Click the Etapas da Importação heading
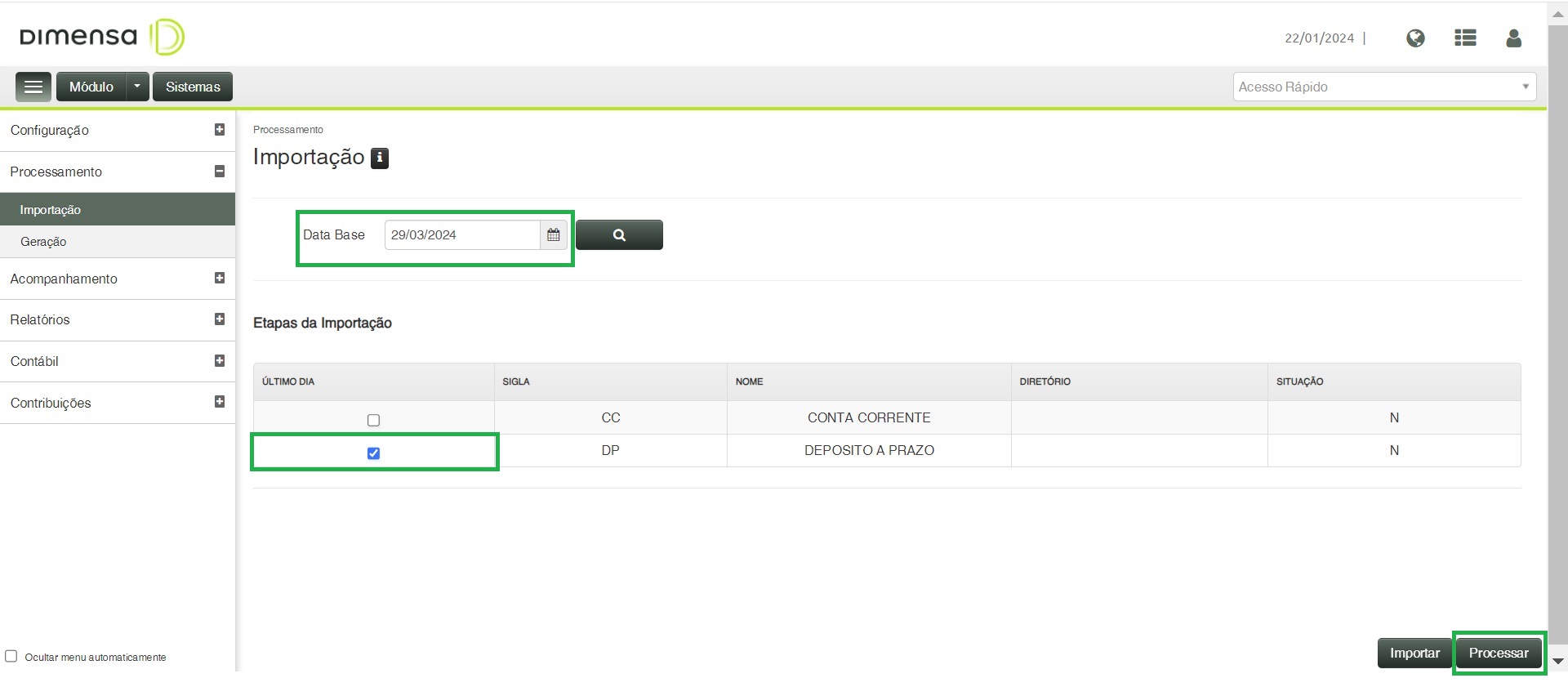 (323, 323)
